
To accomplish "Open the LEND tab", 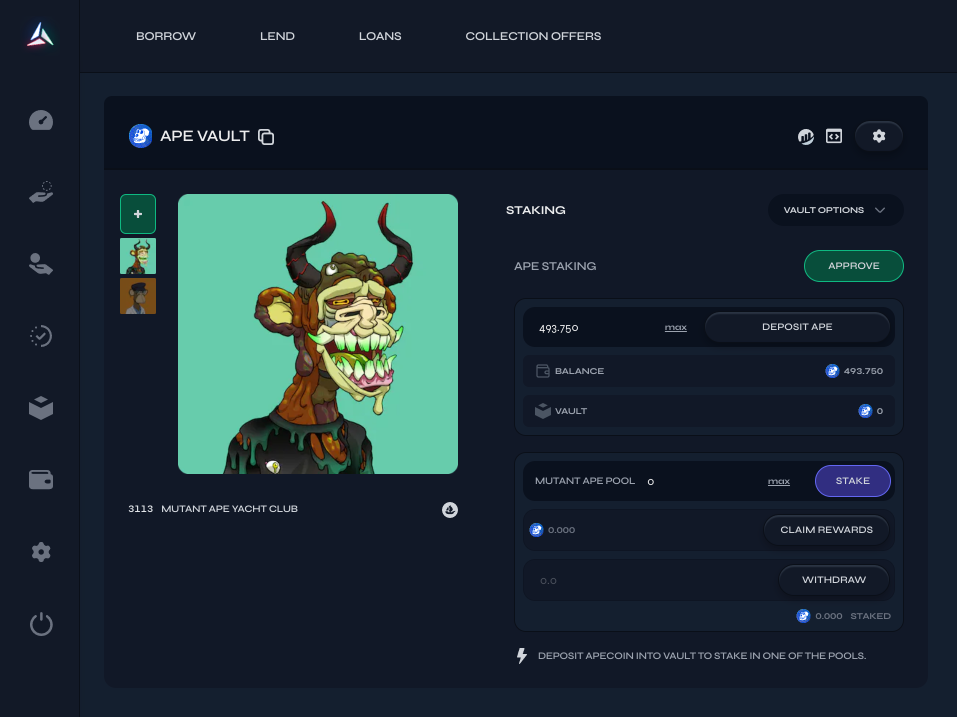I will point(277,36).
